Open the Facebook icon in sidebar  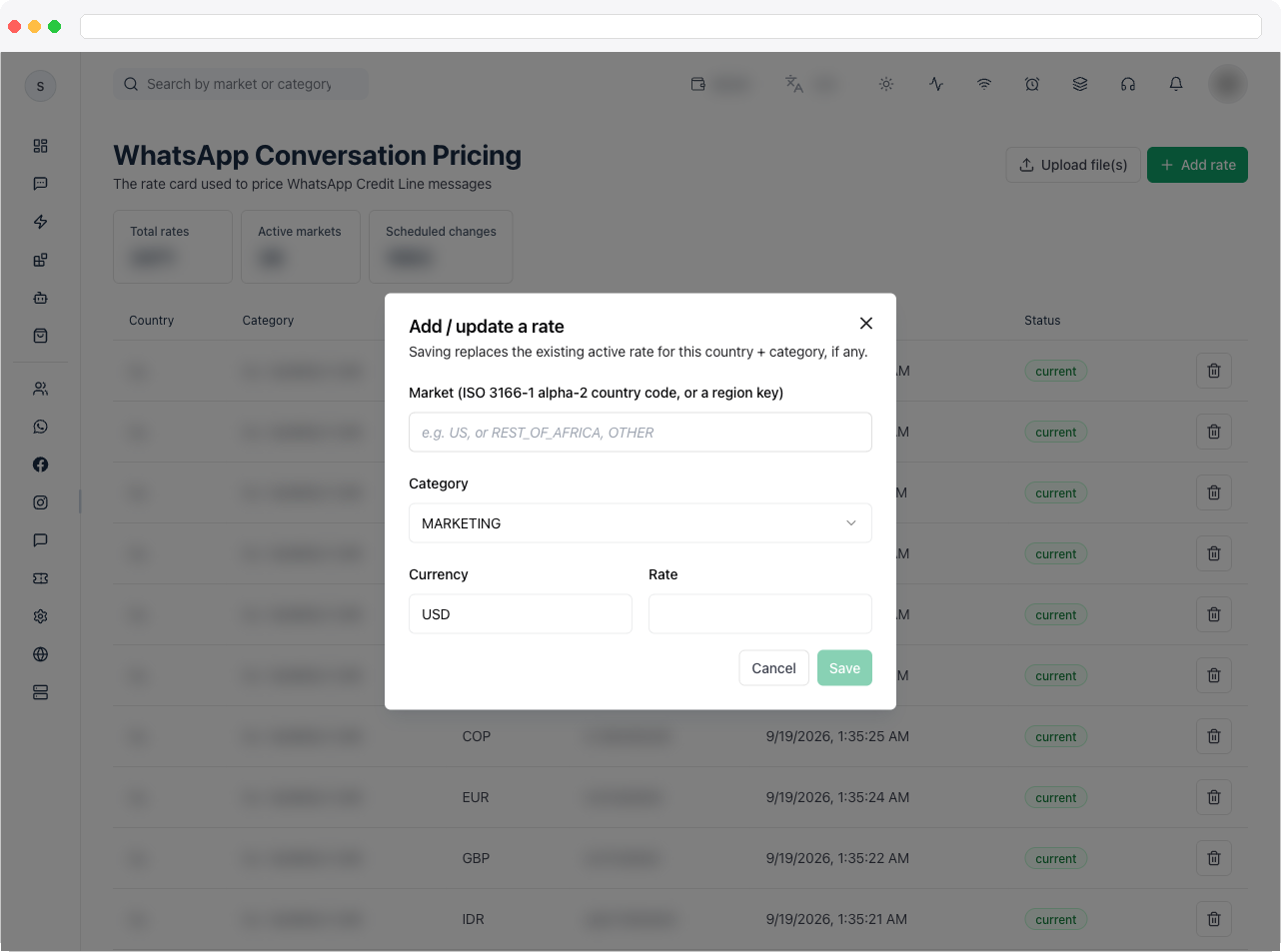(x=40, y=465)
